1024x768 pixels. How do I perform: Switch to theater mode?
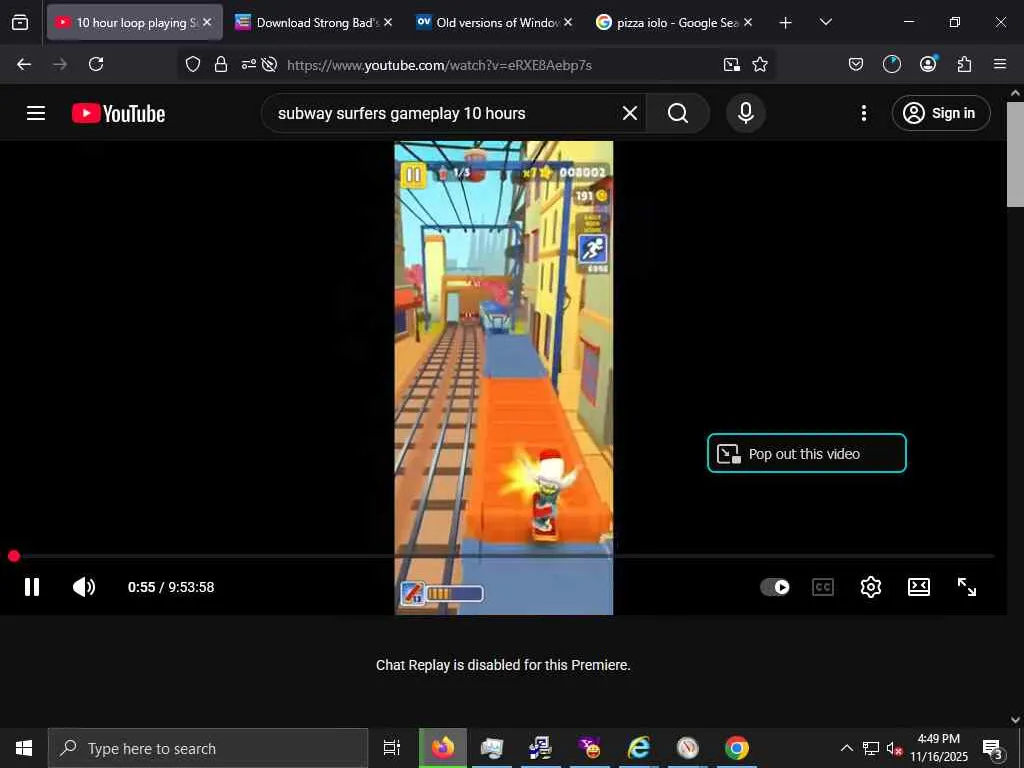[x=919, y=587]
